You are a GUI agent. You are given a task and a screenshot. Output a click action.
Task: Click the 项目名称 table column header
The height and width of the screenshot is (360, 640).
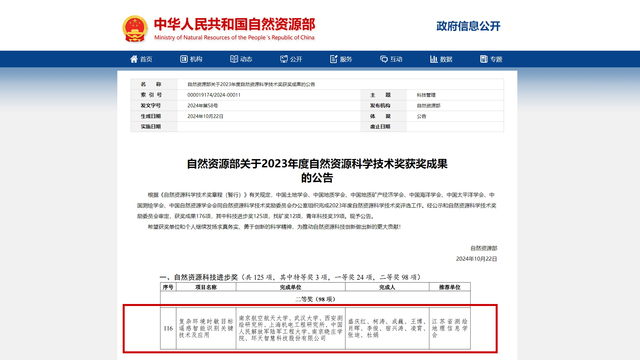206,287
